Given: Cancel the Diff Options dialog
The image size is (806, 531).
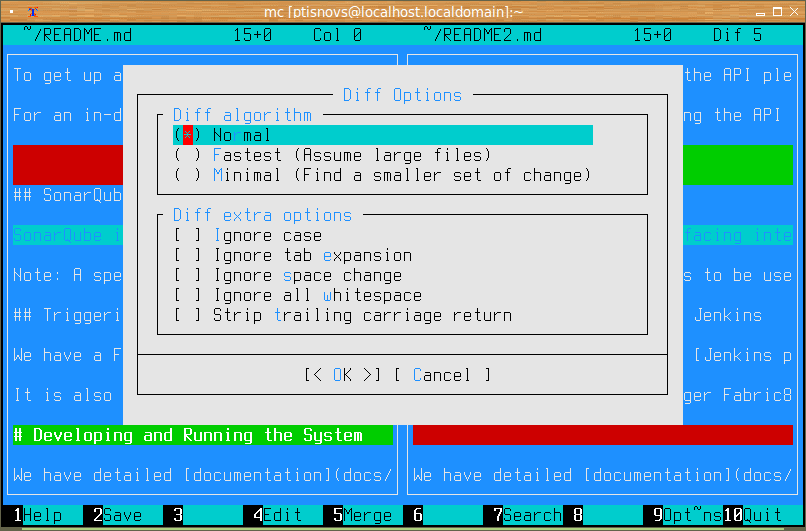Looking at the screenshot, I should click(x=442, y=375).
